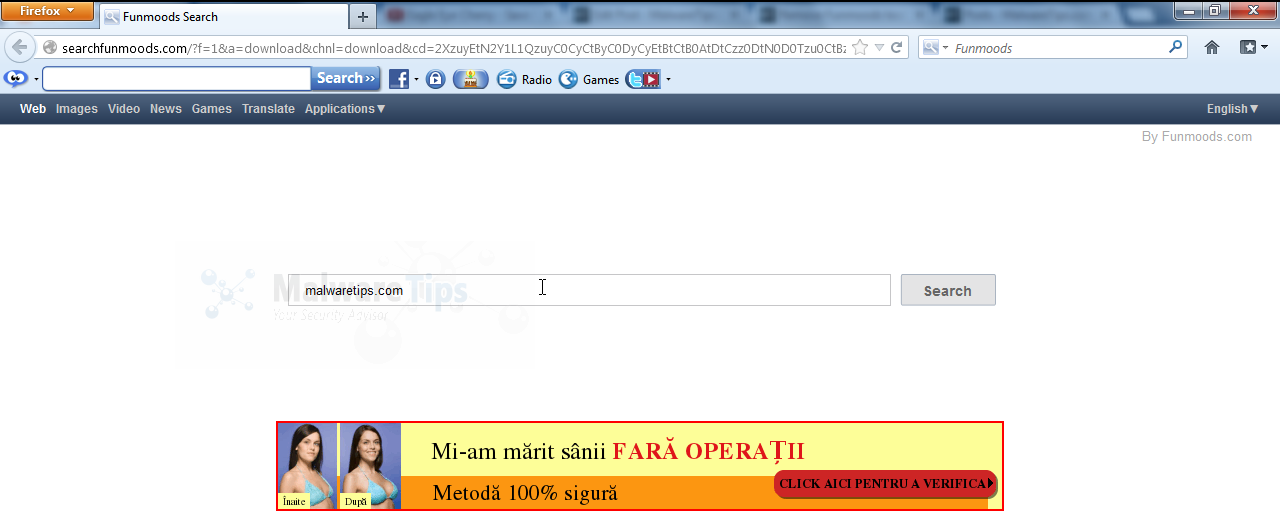Click the birthday cake toolbar icon
The width and height of the screenshot is (1280, 524).
[470, 79]
